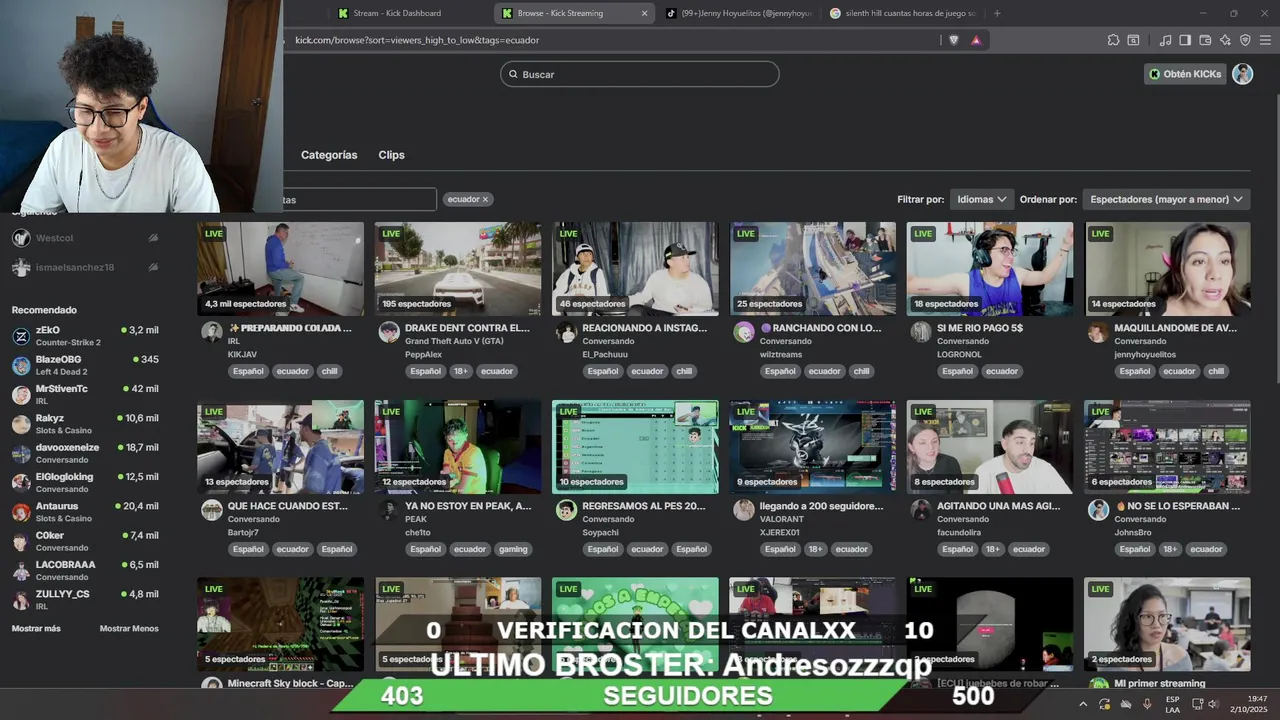Screen dimensions: 1280x720
Task: Click the microphone tray icon
Action: pyautogui.click(x=1147, y=704)
